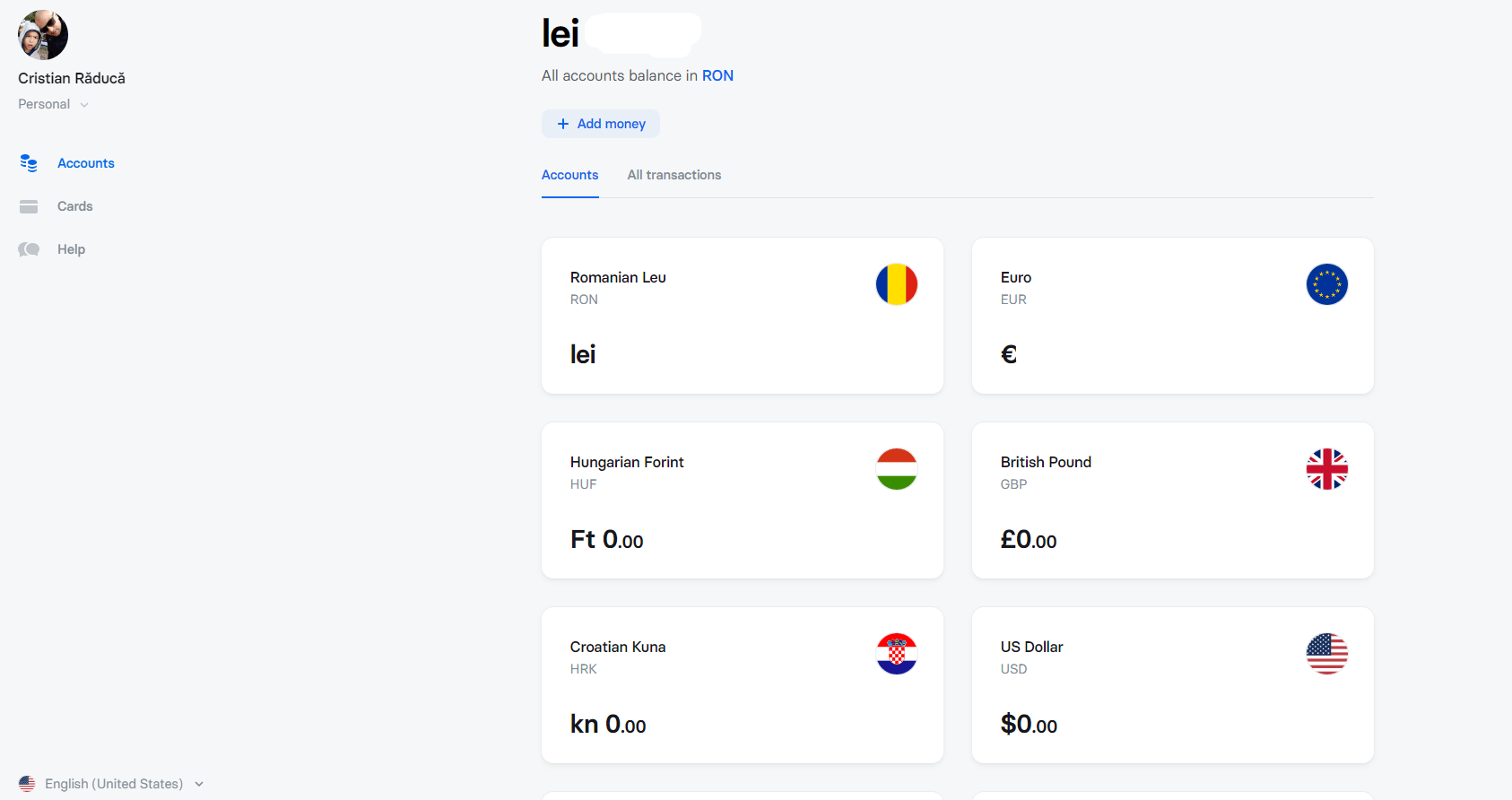Open the British Pound balance £0.00
Image resolution: width=1512 pixels, height=800 pixels.
tap(1029, 540)
